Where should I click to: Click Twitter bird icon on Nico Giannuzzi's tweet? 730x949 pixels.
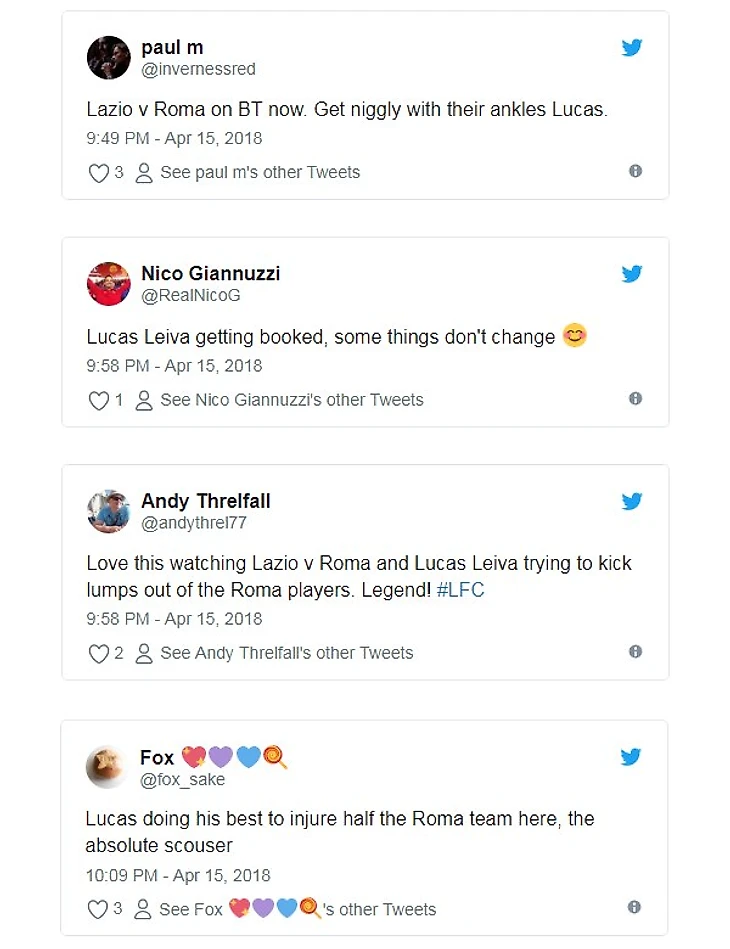tap(631, 274)
